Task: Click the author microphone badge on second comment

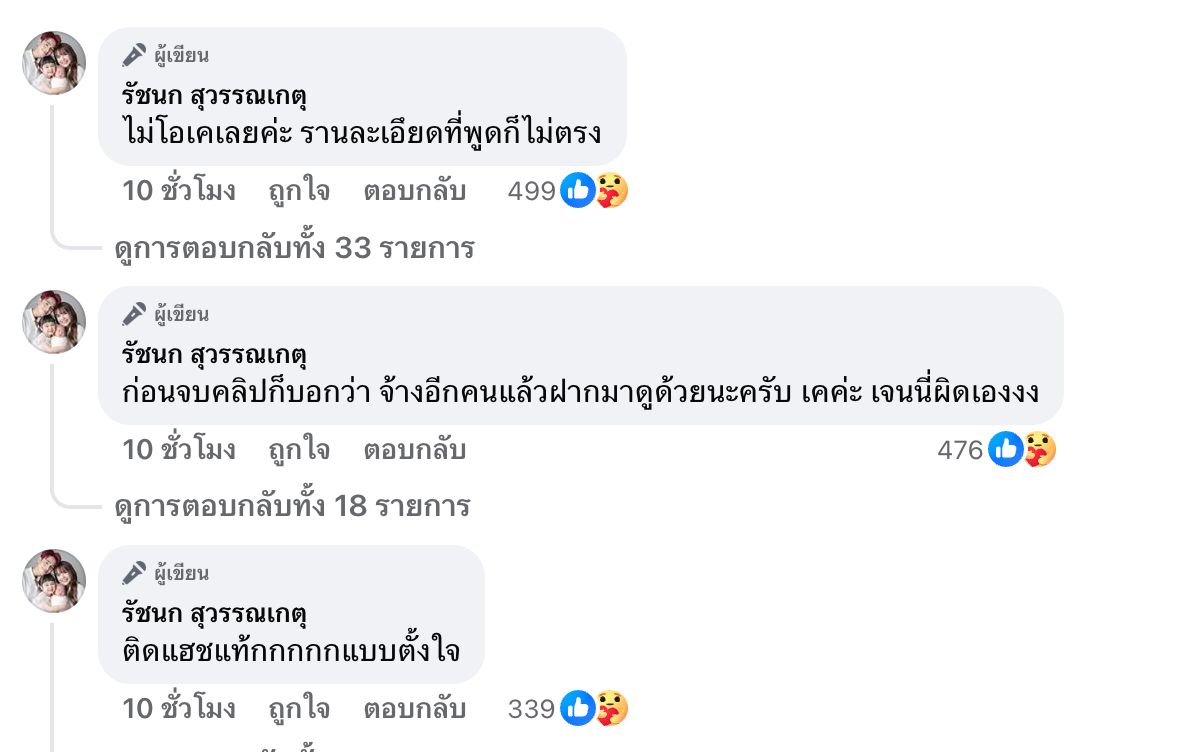Action: point(135,314)
